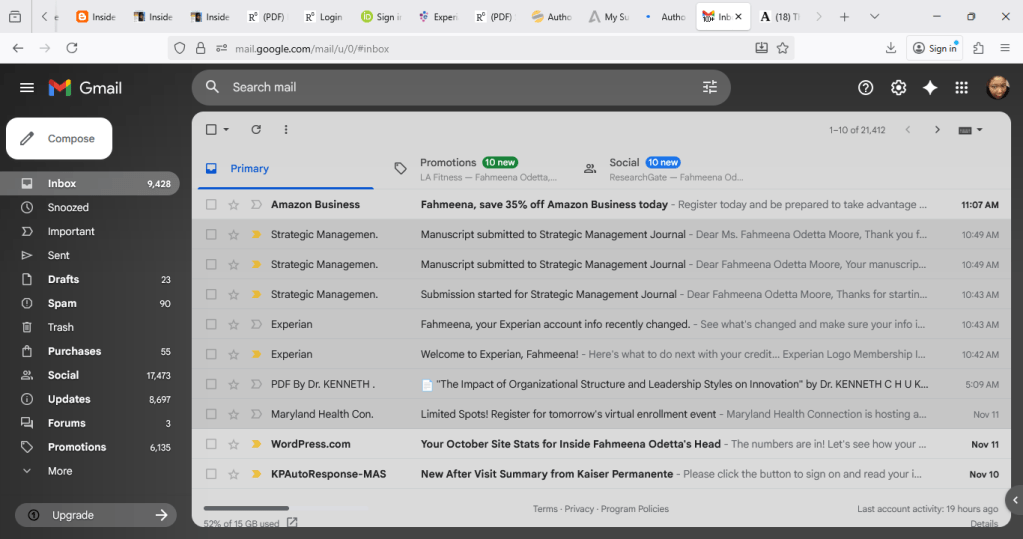Open the select dropdown arrow next to checkbox

click(x=226, y=129)
